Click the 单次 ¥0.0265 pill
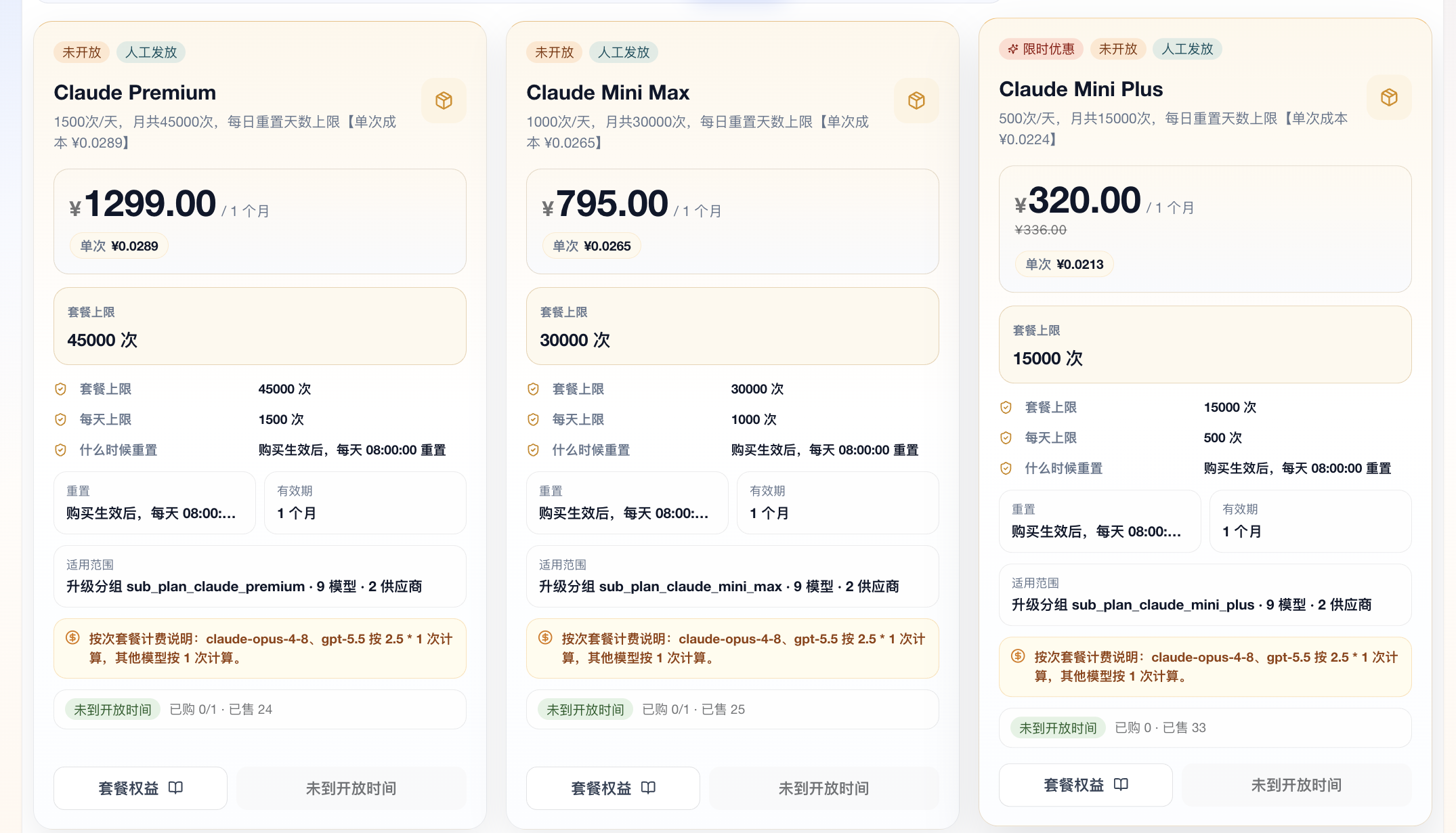This screenshot has width=1456, height=833. 592,246
